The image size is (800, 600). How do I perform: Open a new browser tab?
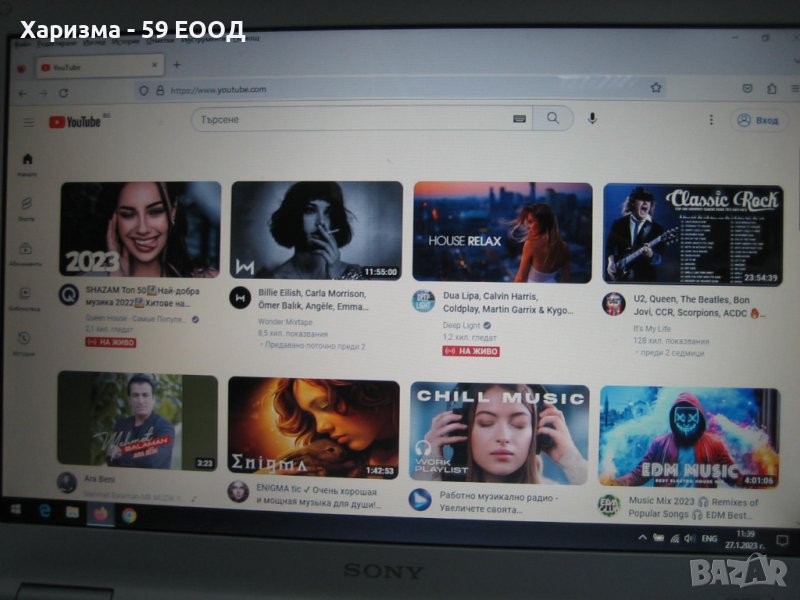(x=177, y=65)
